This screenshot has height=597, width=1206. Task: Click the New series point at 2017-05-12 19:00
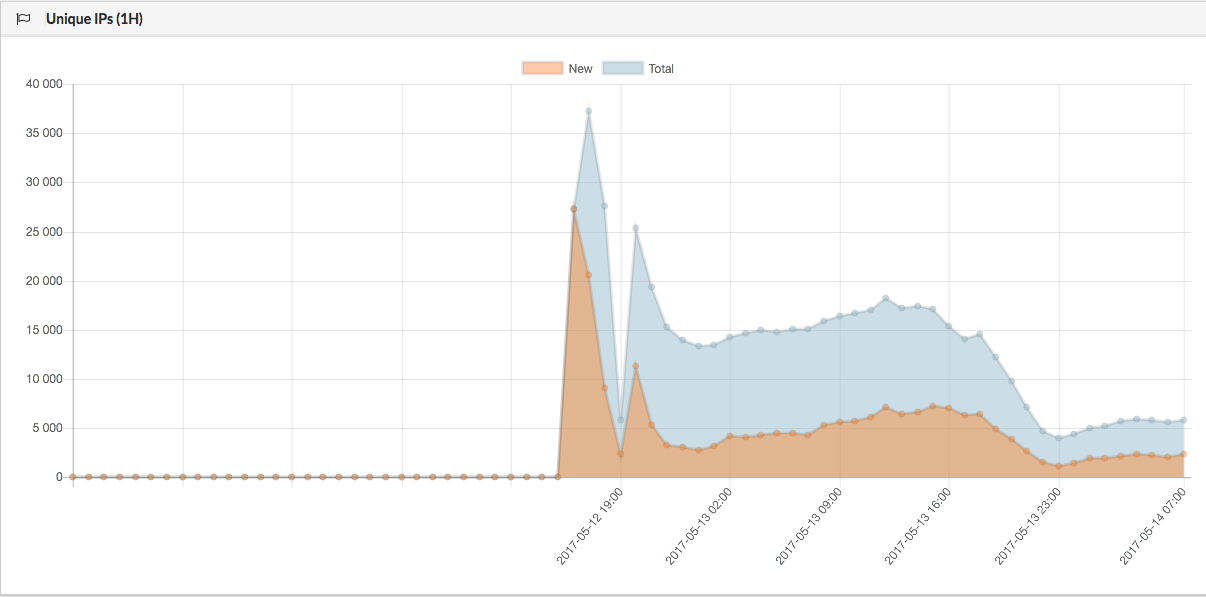620,454
